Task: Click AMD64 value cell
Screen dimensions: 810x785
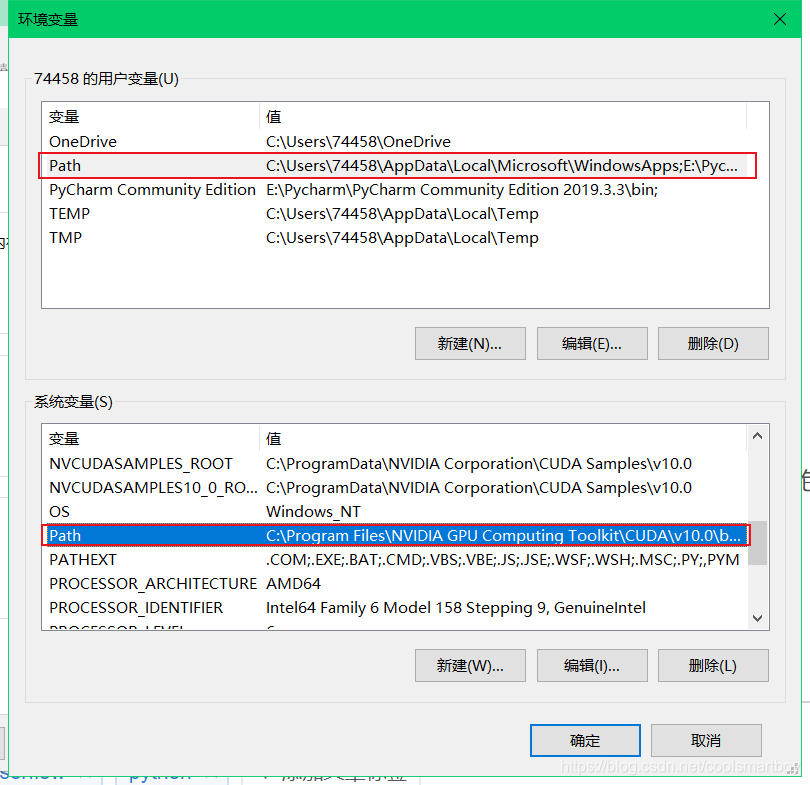Action: [293, 584]
